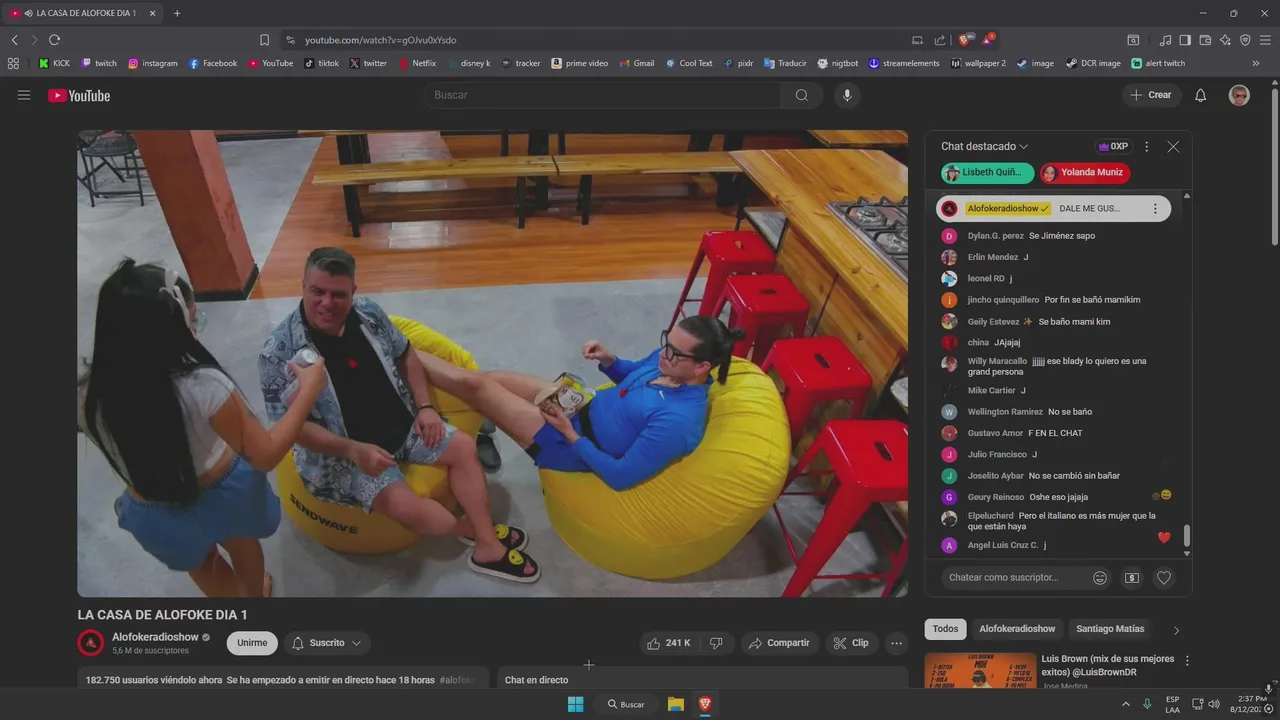The height and width of the screenshot is (720, 1280).
Task: Toggle the browser sidebar panel
Action: [x=1185, y=40]
